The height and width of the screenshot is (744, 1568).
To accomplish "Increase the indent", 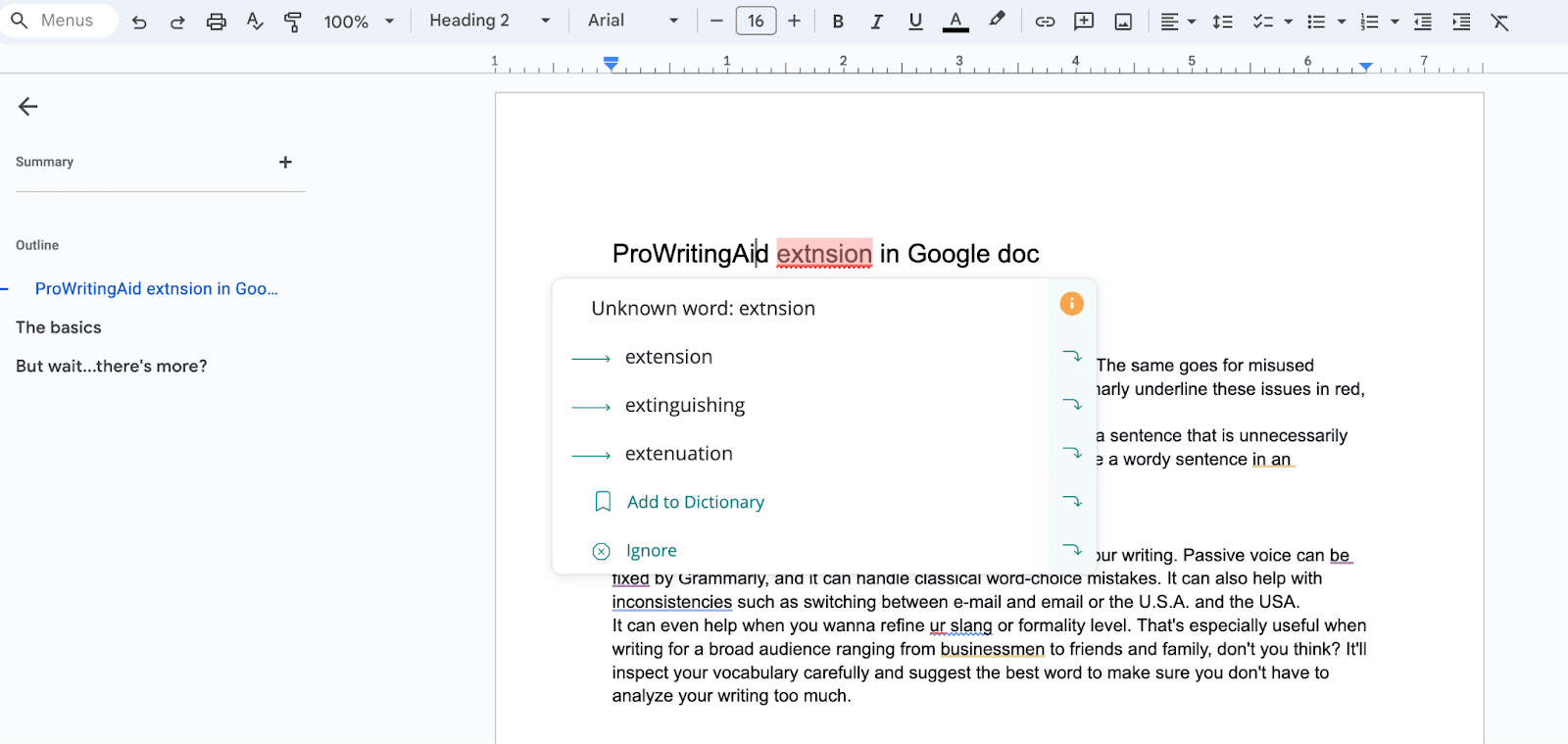I will [x=1461, y=22].
